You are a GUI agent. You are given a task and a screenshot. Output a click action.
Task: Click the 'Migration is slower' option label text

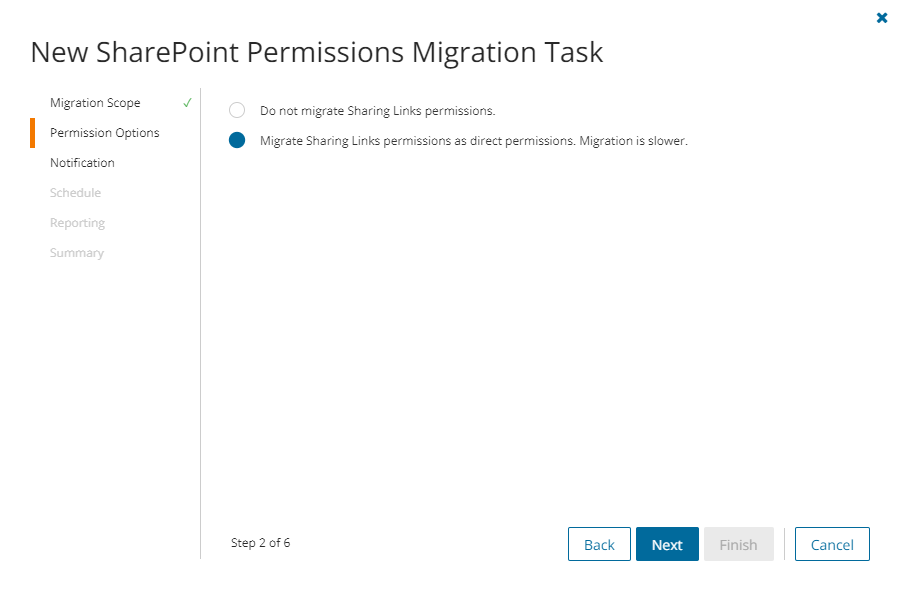[473, 141]
